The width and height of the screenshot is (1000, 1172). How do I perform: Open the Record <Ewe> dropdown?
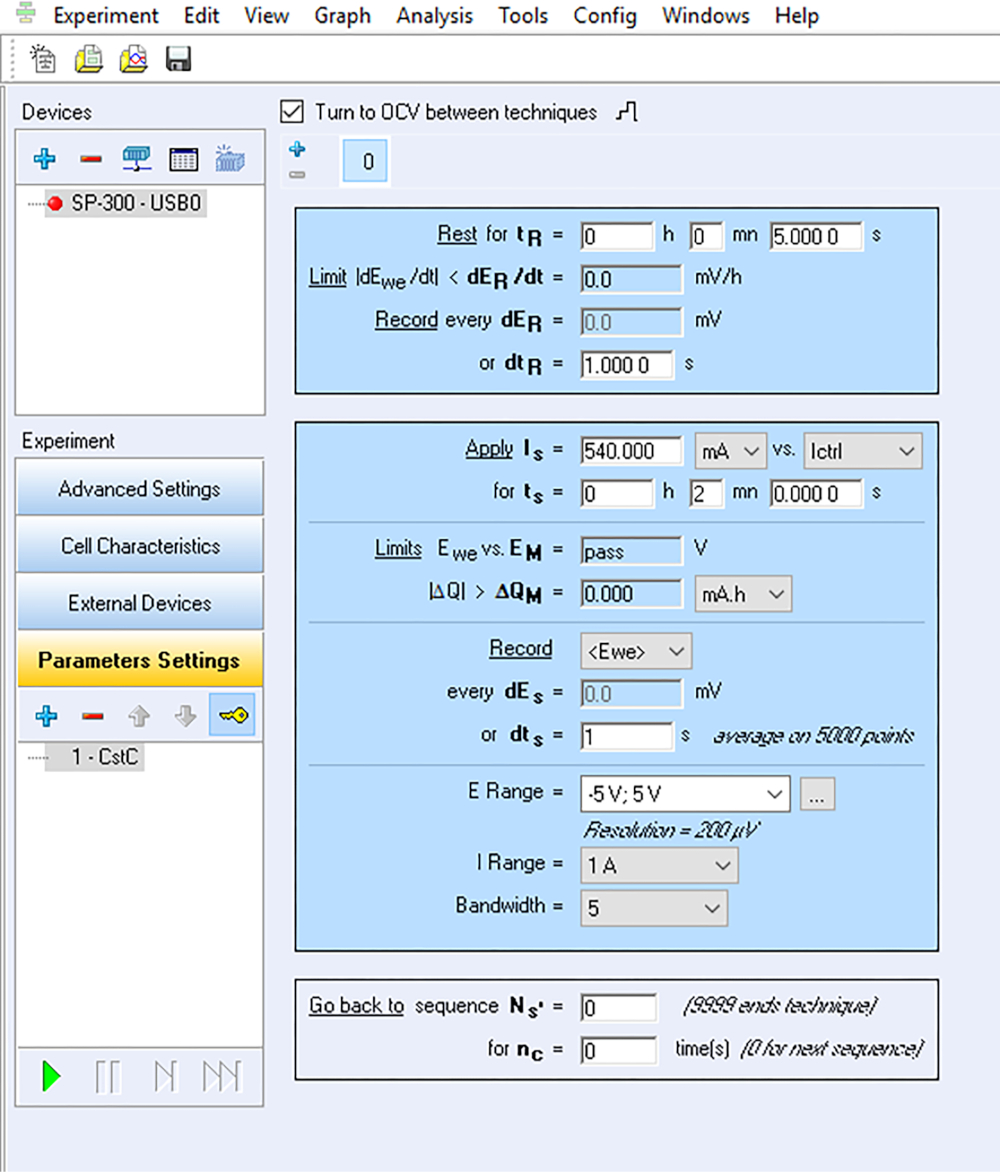point(636,651)
